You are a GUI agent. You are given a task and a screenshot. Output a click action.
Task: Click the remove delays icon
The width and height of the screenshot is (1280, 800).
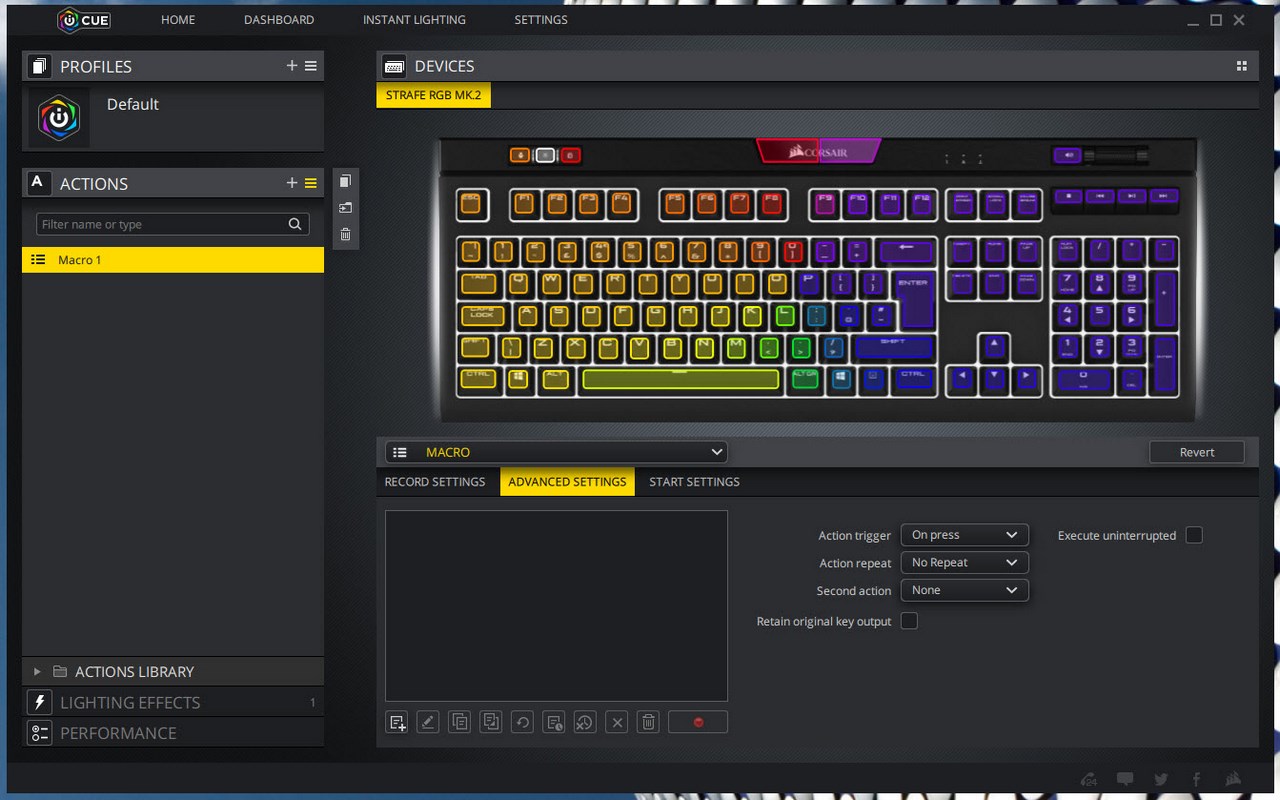click(585, 722)
